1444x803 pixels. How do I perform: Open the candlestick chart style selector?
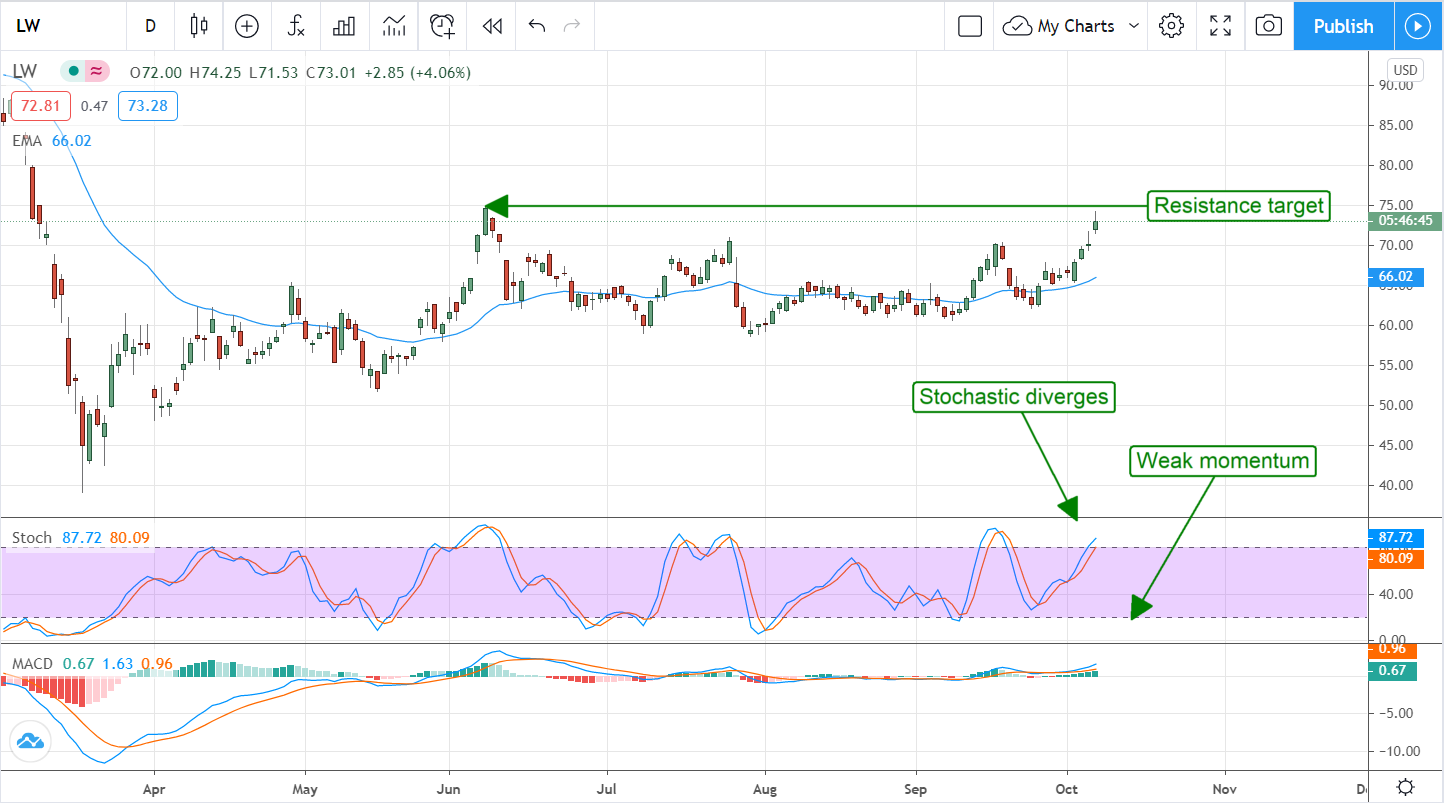(x=199, y=26)
